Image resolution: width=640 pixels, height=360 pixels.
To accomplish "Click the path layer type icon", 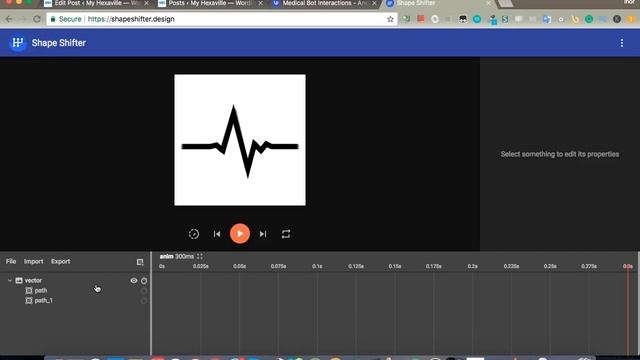I will 29,291.
